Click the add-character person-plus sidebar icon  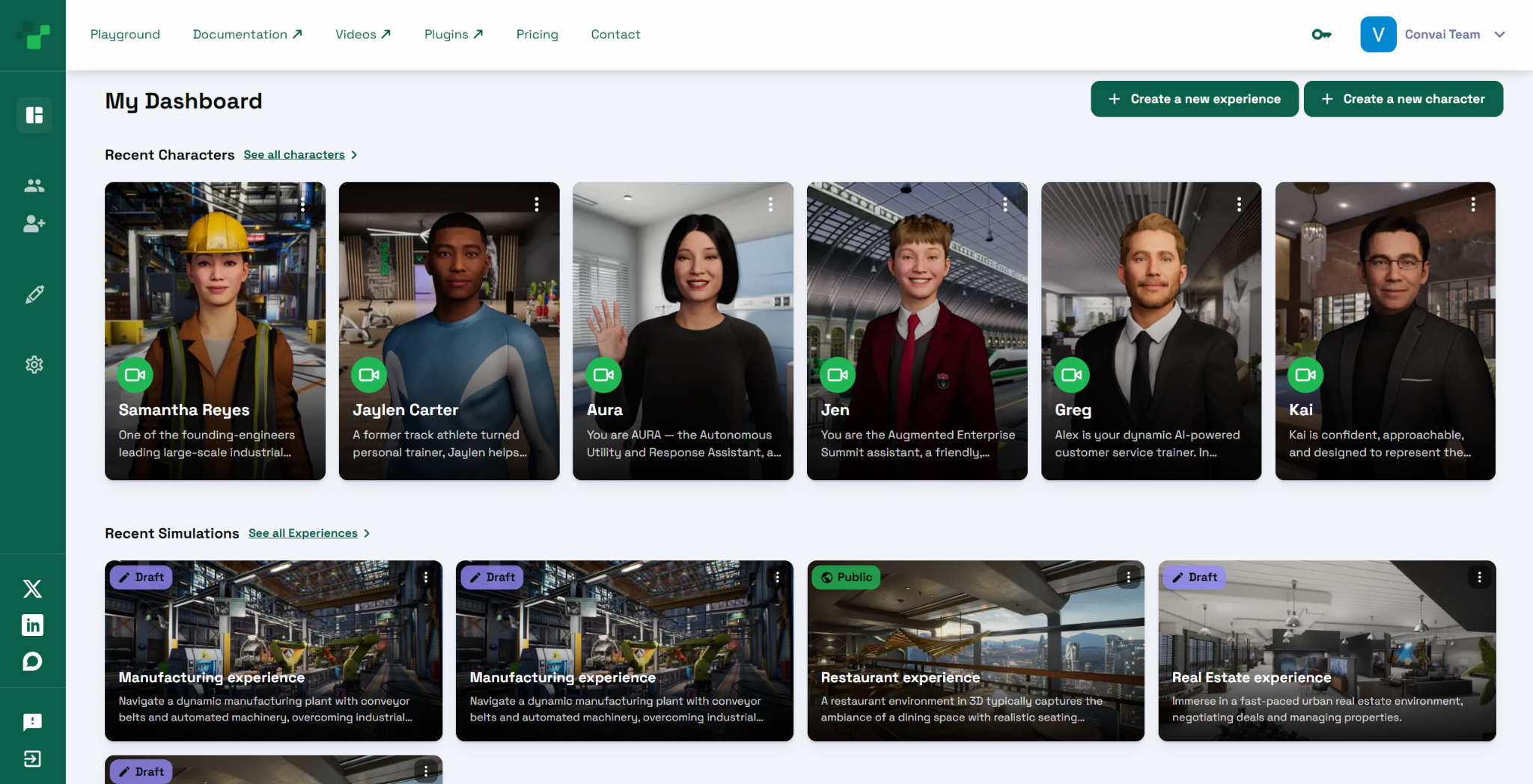pyautogui.click(x=34, y=223)
